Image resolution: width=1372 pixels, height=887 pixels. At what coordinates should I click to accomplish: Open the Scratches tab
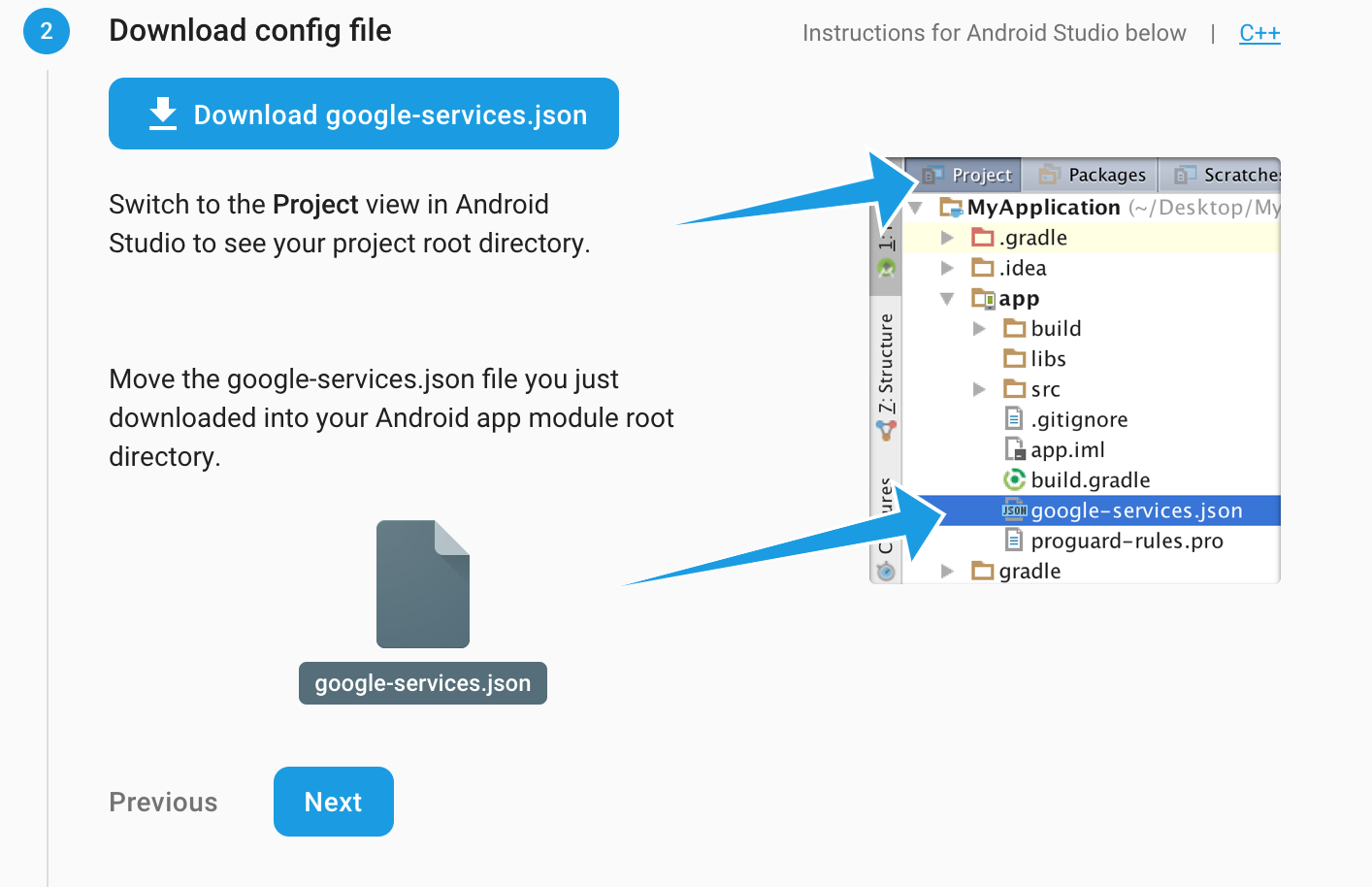pos(1226,175)
